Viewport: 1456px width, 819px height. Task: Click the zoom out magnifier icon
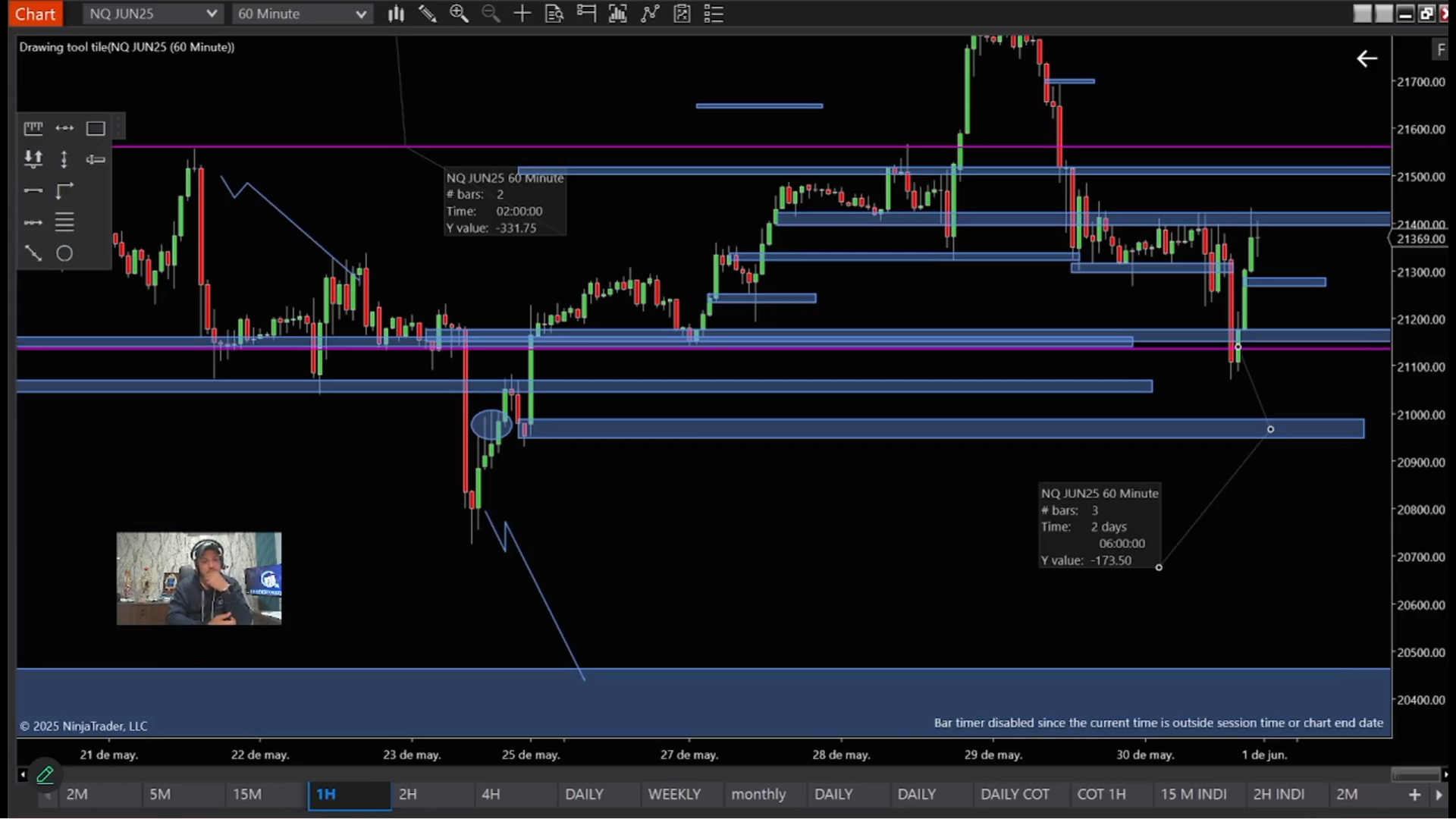point(491,14)
